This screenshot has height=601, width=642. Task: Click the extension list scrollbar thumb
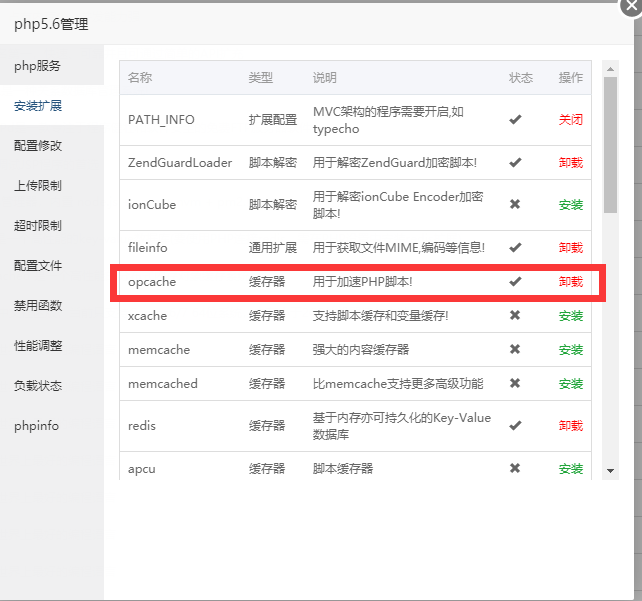610,145
